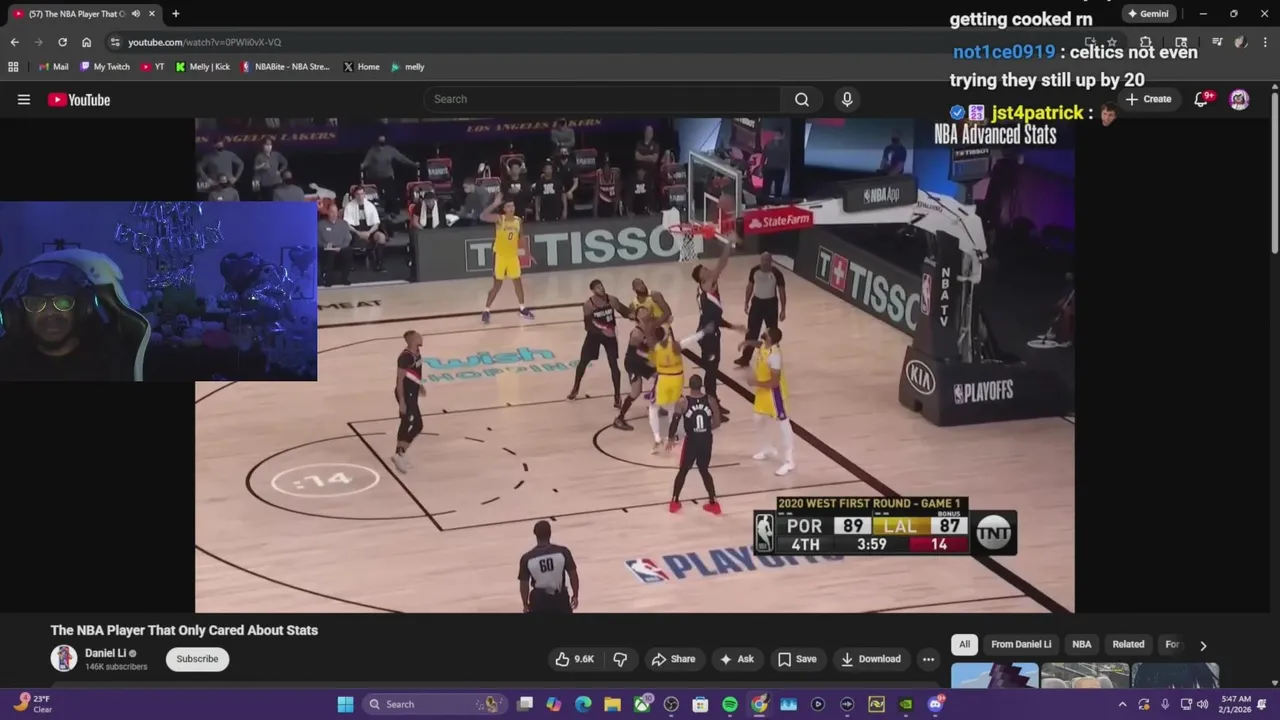This screenshot has width=1280, height=720.
Task: Open the Ask feature
Action: (736, 659)
